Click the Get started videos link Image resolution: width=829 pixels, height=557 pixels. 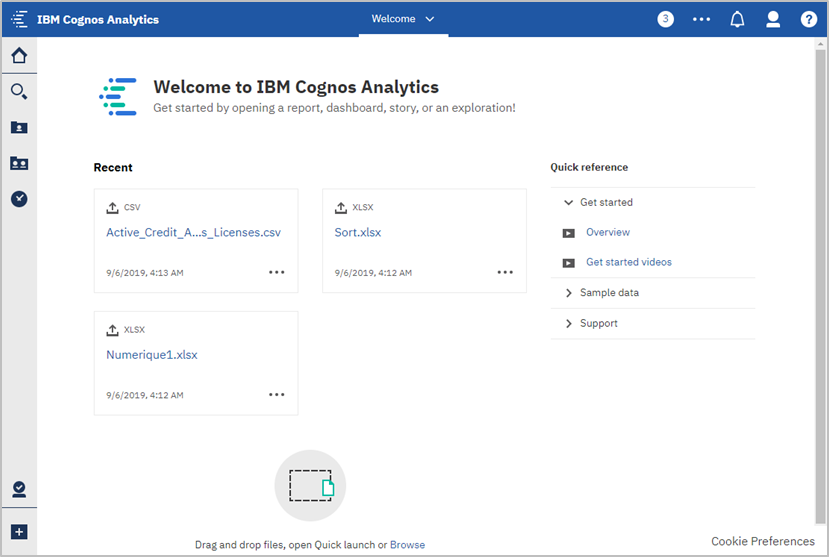628,262
